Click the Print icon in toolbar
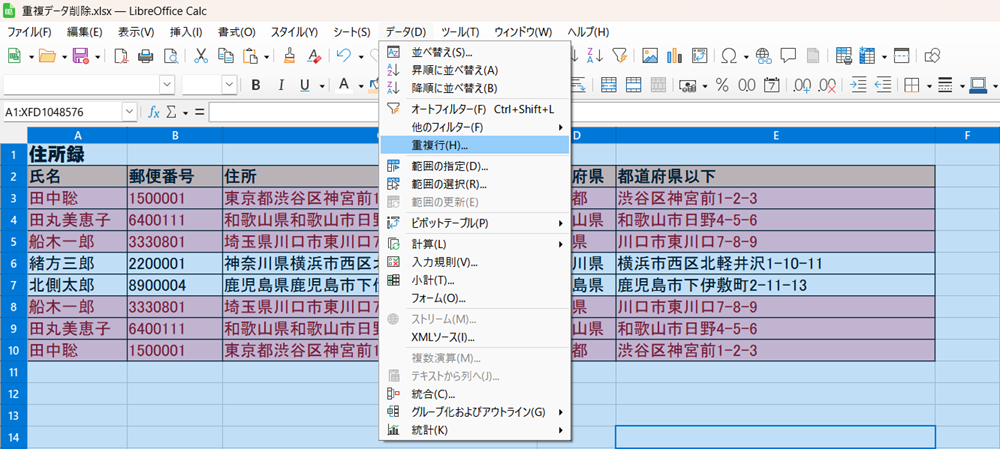This screenshot has height=449, width=1000. (146, 56)
